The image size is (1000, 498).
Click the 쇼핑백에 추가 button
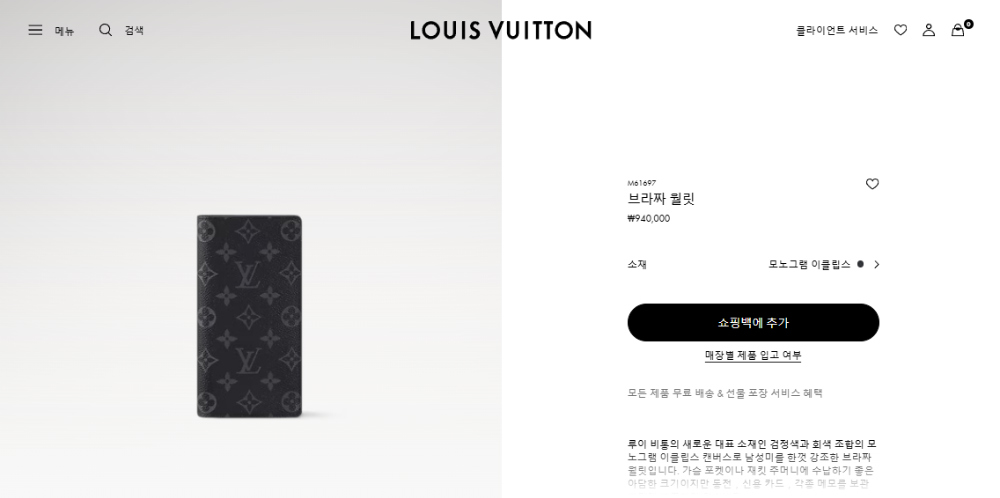pyautogui.click(x=753, y=323)
